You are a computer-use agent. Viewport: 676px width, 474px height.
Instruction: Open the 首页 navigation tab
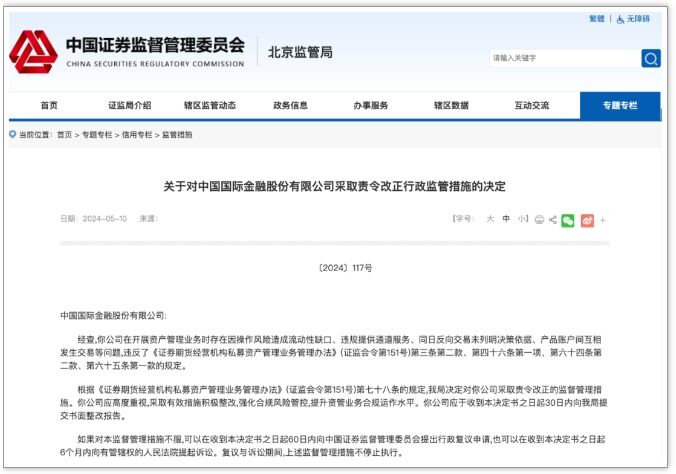[x=49, y=105]
